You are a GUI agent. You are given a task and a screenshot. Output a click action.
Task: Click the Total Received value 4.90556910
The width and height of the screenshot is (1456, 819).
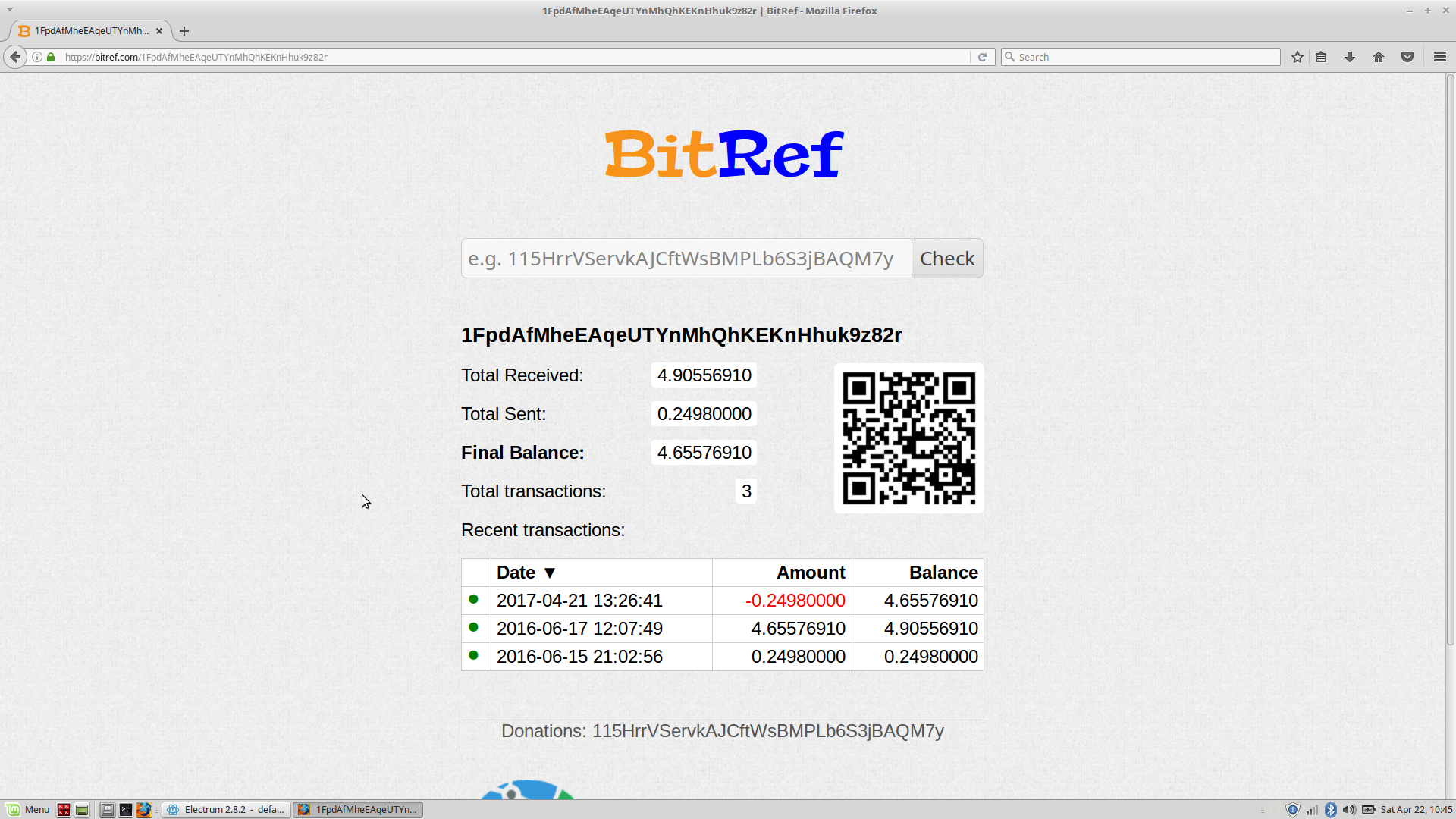coord(704,375)
